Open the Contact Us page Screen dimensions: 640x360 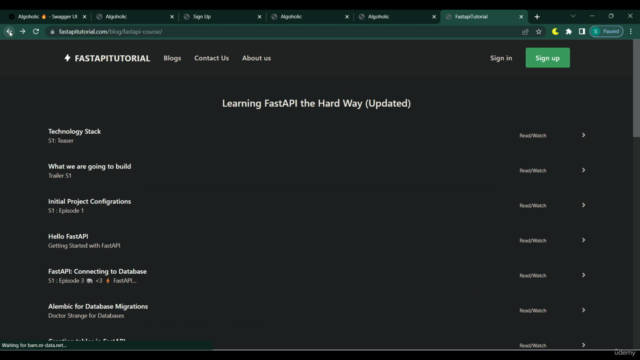pyautogui.click(x=211, y=58)
